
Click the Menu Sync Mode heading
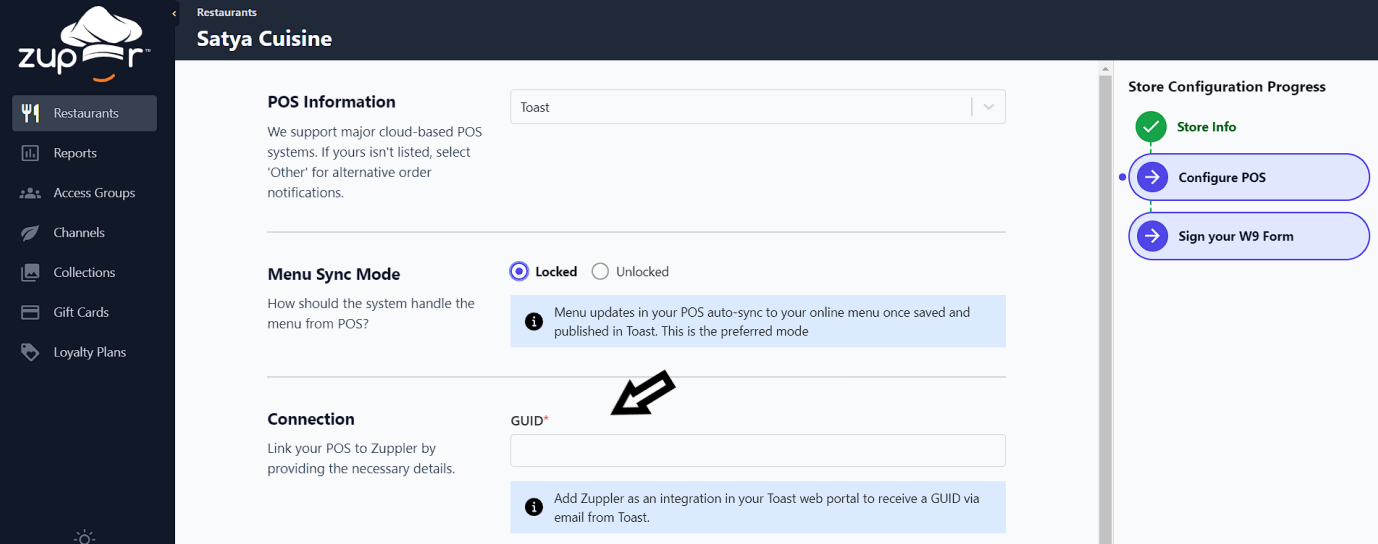click(333, 274)
